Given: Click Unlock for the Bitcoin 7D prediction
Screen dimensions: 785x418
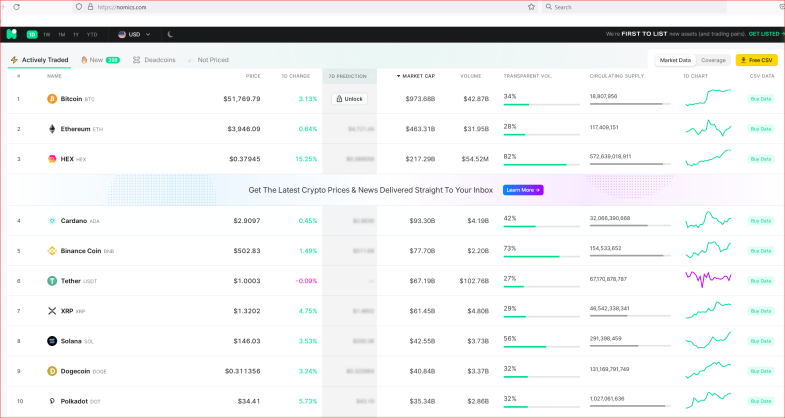Looking at the screenshot, I should pyautogui.click(x=349, y=99).
